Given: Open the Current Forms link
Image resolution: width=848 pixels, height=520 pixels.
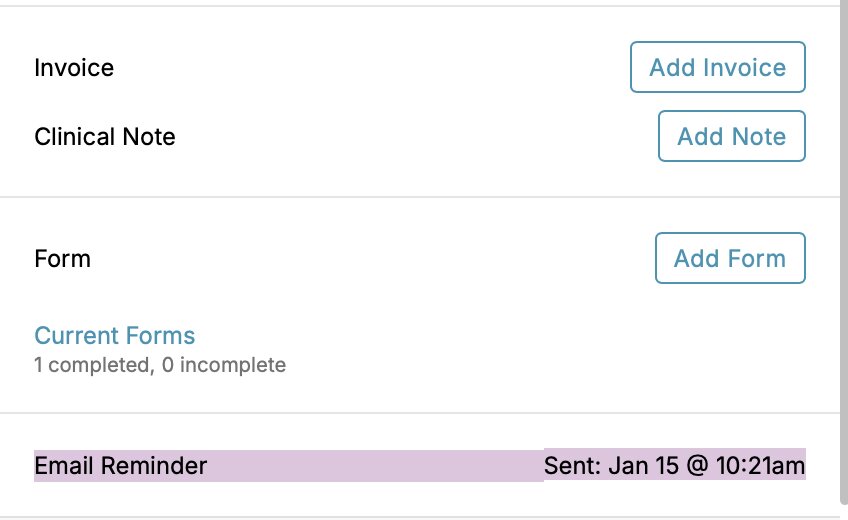Looking at the screenshot, I should [115, 336].
